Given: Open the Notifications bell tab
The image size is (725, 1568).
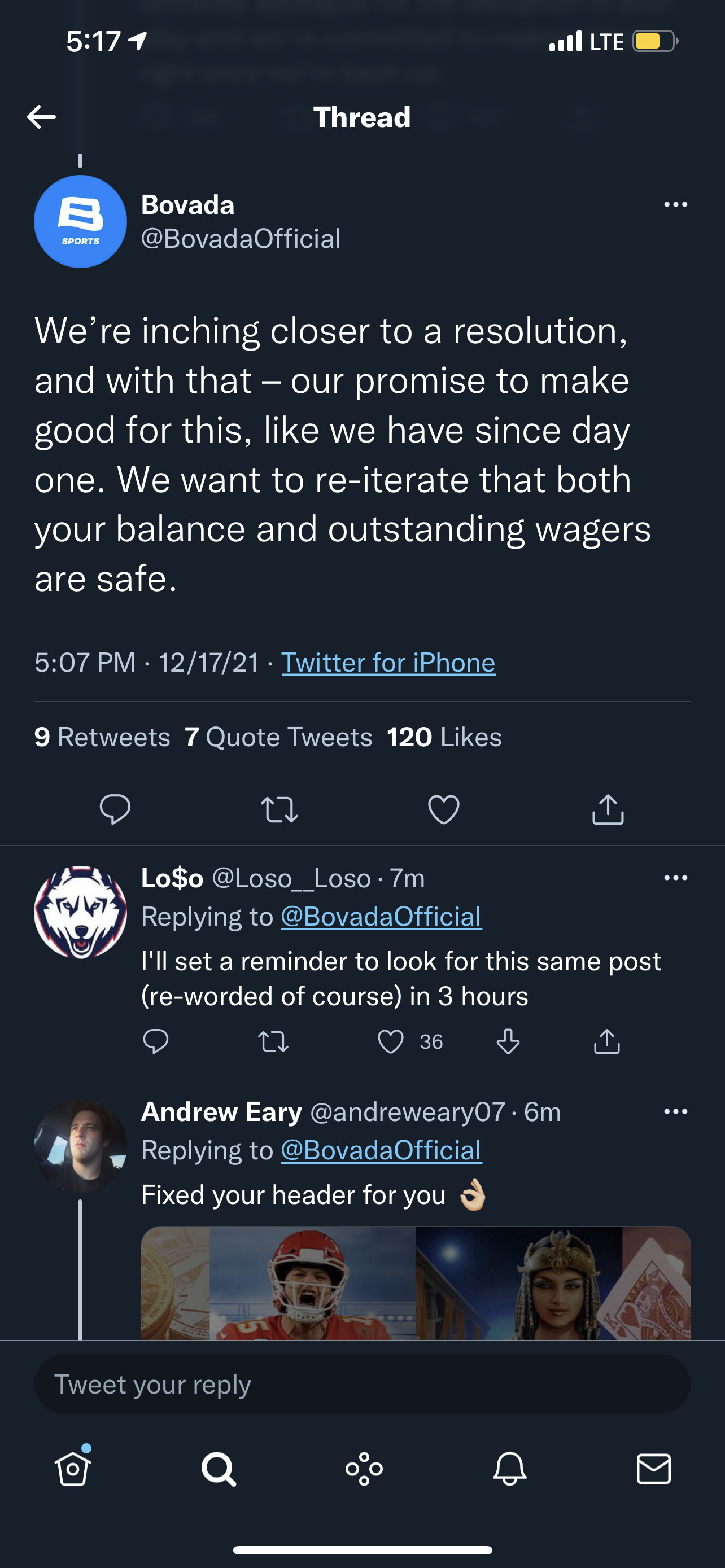Looking at the screenshot, I should (509, 1469).
